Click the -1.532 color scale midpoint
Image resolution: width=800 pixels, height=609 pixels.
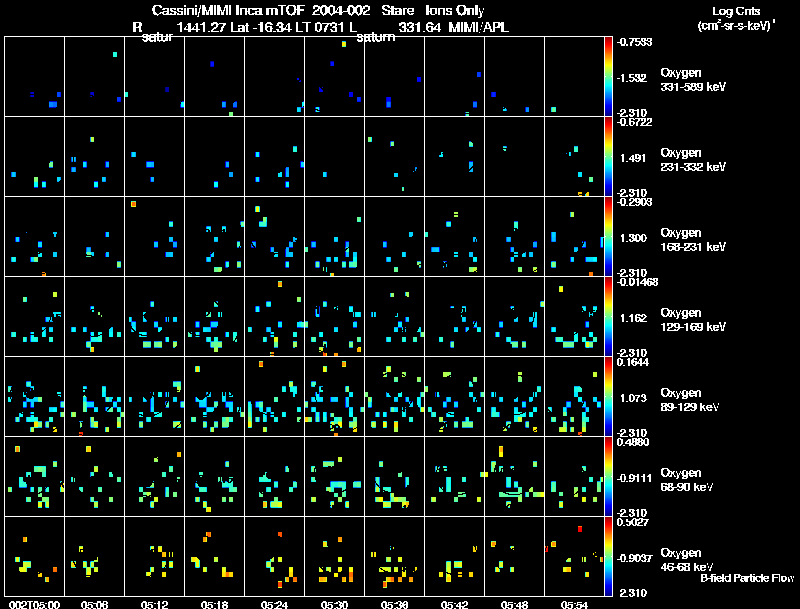point(632,78)
